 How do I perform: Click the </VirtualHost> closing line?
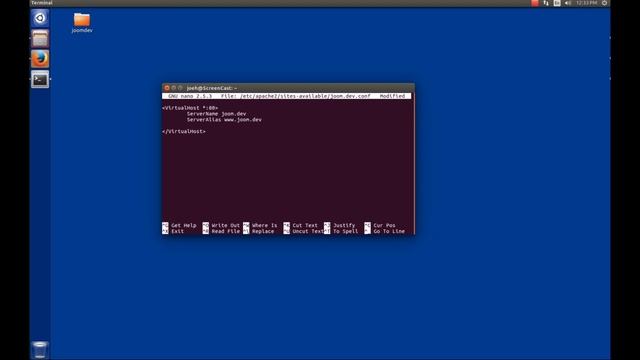[x=184, y=131]
